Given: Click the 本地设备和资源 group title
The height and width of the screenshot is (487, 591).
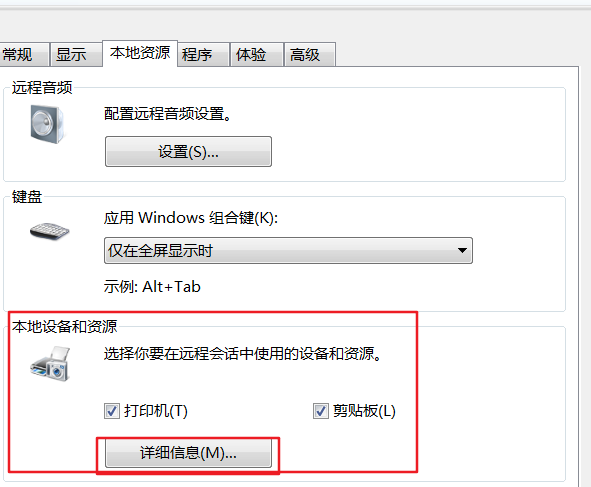Looking at the screenshot, I should pyautogui.click(x=64, y=326).
